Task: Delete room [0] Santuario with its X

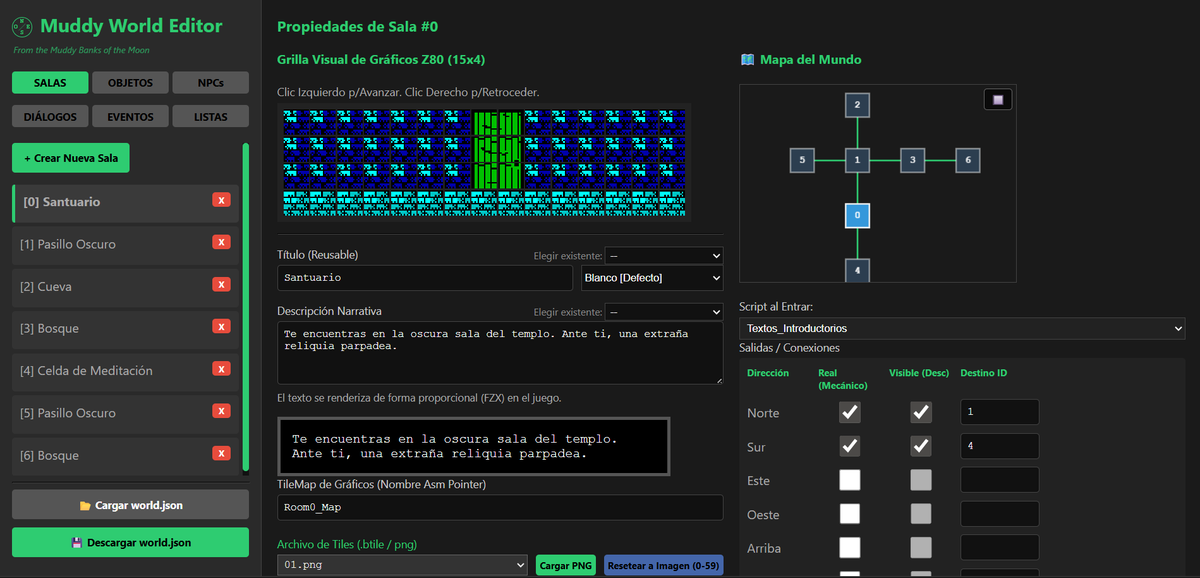Action: [222, 200]
